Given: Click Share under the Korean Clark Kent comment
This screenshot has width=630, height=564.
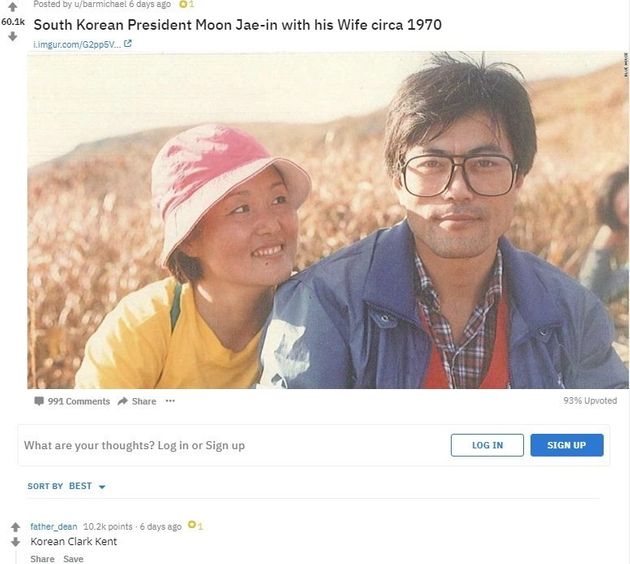Looking at the screenshot, I should pyautogui.click(x=42, y=559).
